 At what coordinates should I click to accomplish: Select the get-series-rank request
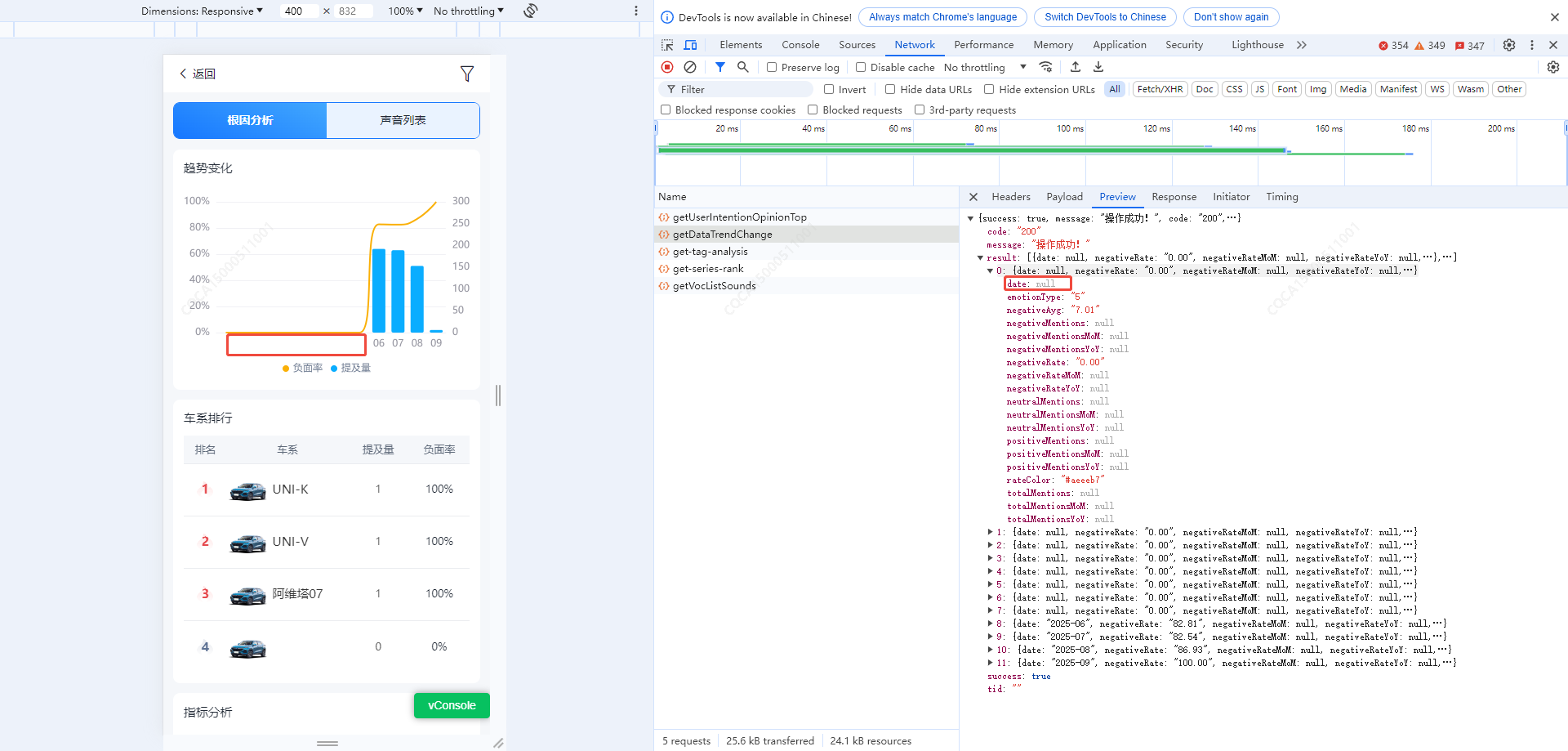point(707,269)
